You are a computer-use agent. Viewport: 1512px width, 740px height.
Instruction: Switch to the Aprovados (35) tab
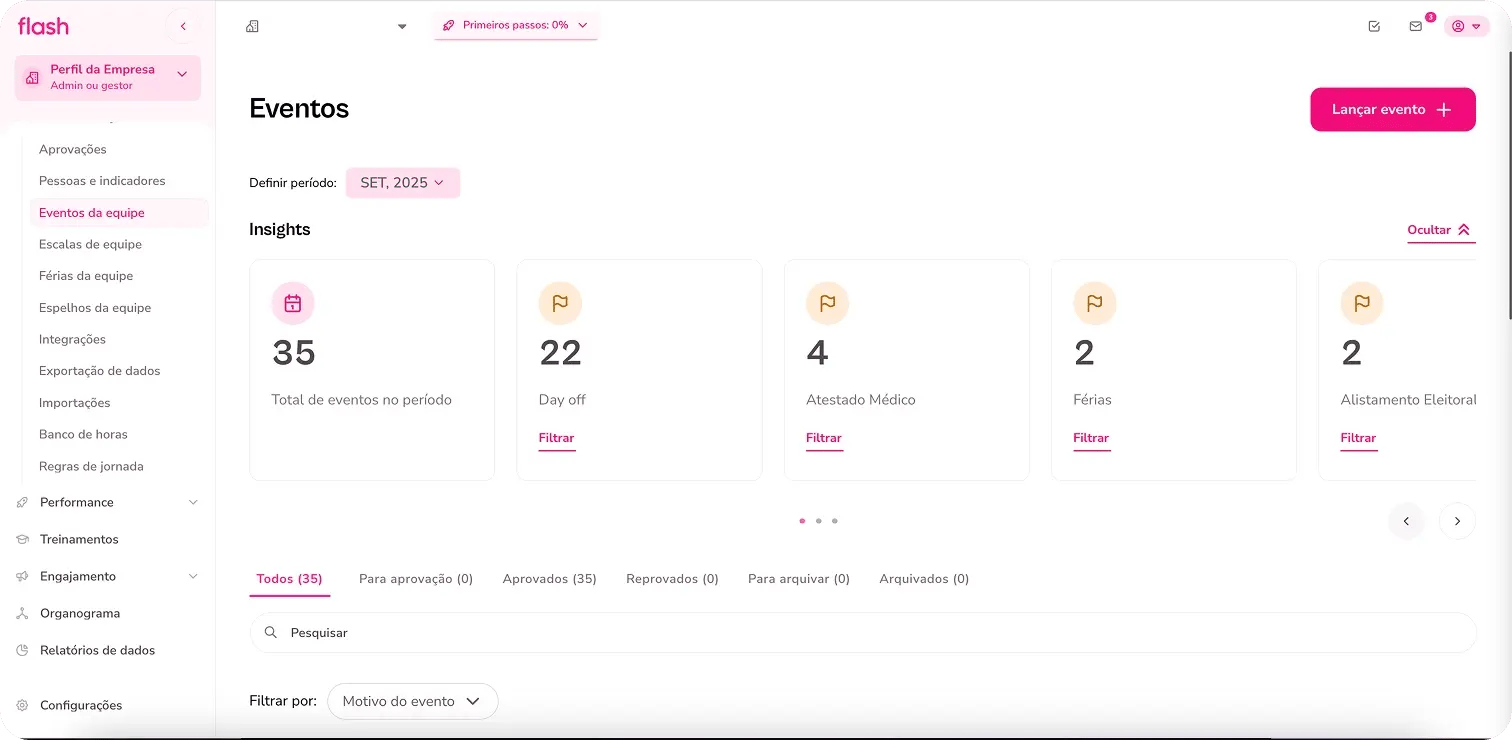coord(549,579)
